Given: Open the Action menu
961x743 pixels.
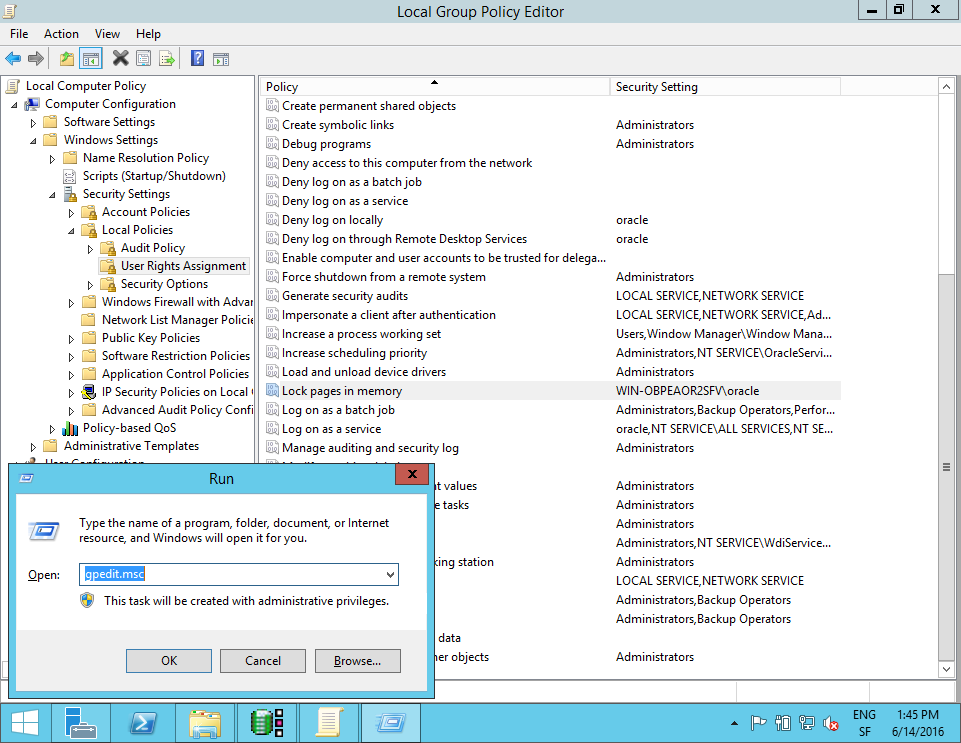Looking at the screenshot, I should (61, 33).
